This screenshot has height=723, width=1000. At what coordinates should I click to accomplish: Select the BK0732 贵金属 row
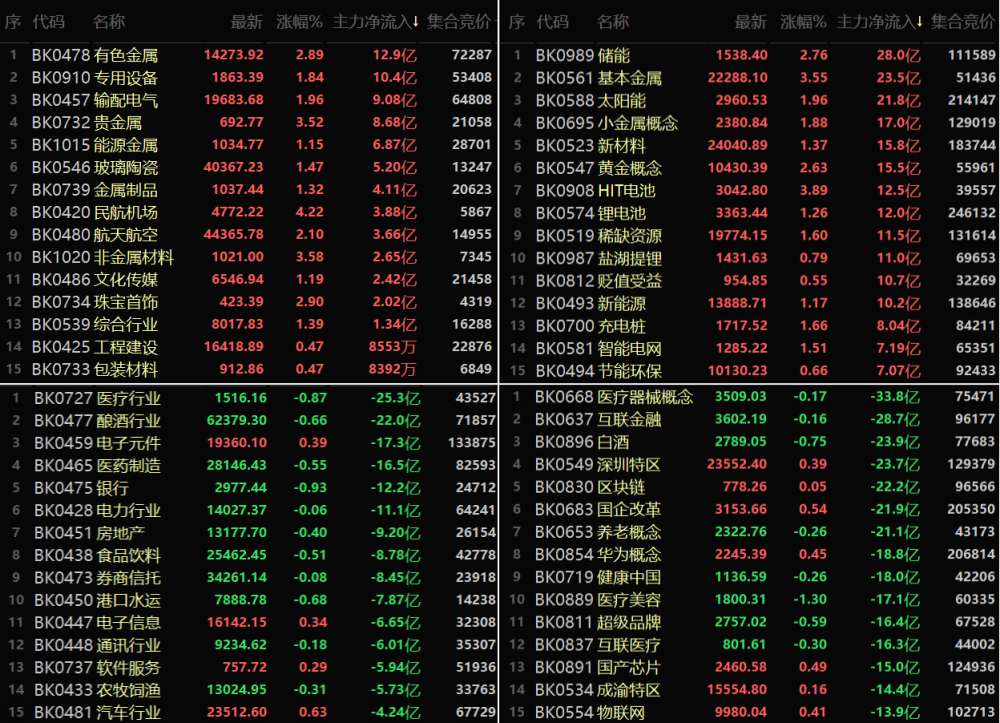pyautogui.click(x=249, y=122)
